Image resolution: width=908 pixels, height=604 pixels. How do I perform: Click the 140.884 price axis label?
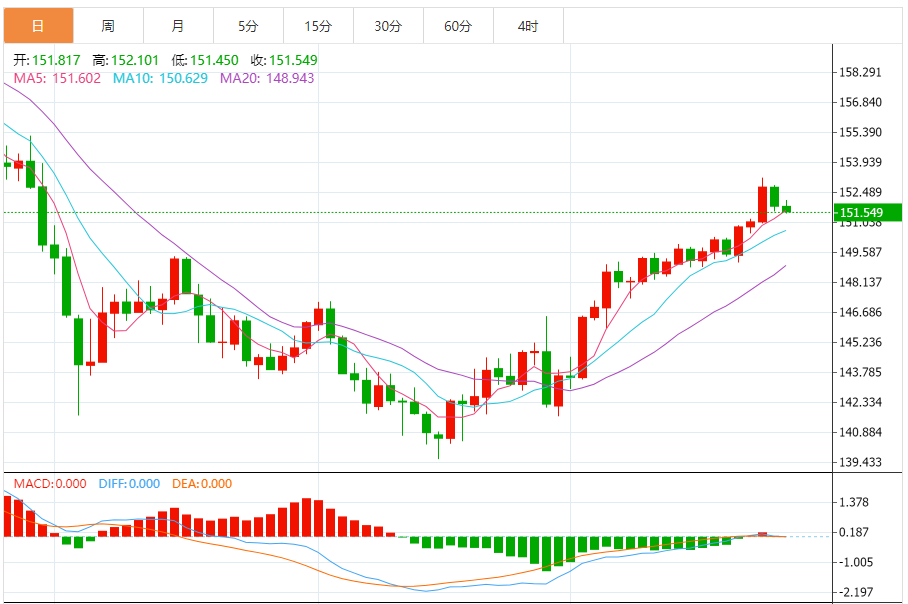[x=861, y=433]
